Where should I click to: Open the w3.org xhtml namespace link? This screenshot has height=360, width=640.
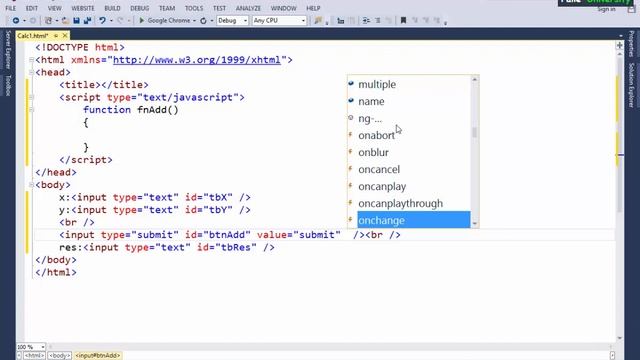197,60
